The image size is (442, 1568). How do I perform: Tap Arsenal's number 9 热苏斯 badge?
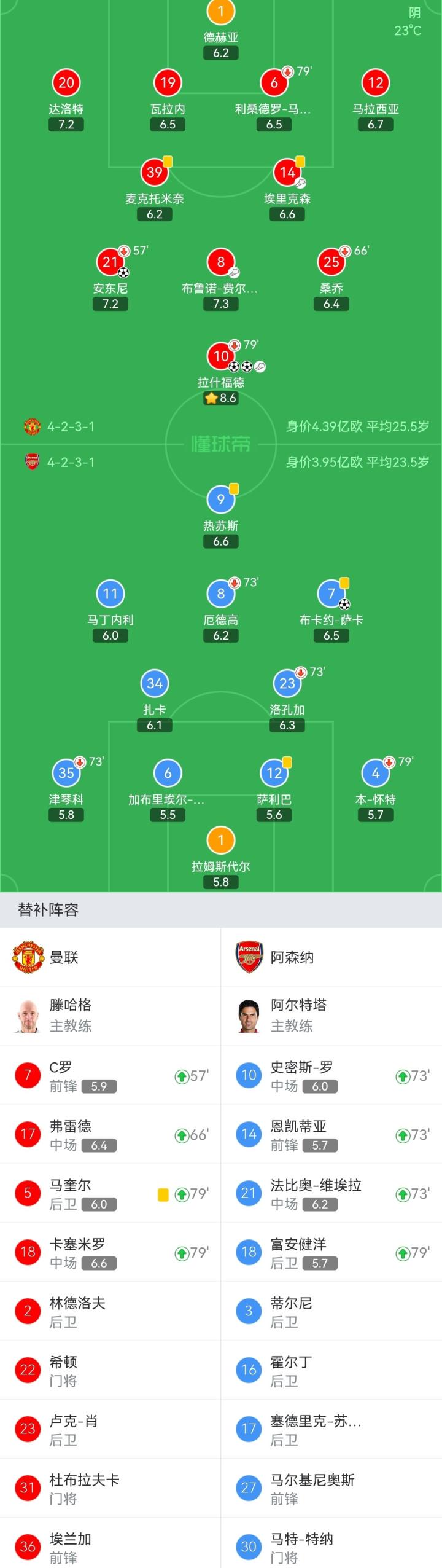pos(221,500)
